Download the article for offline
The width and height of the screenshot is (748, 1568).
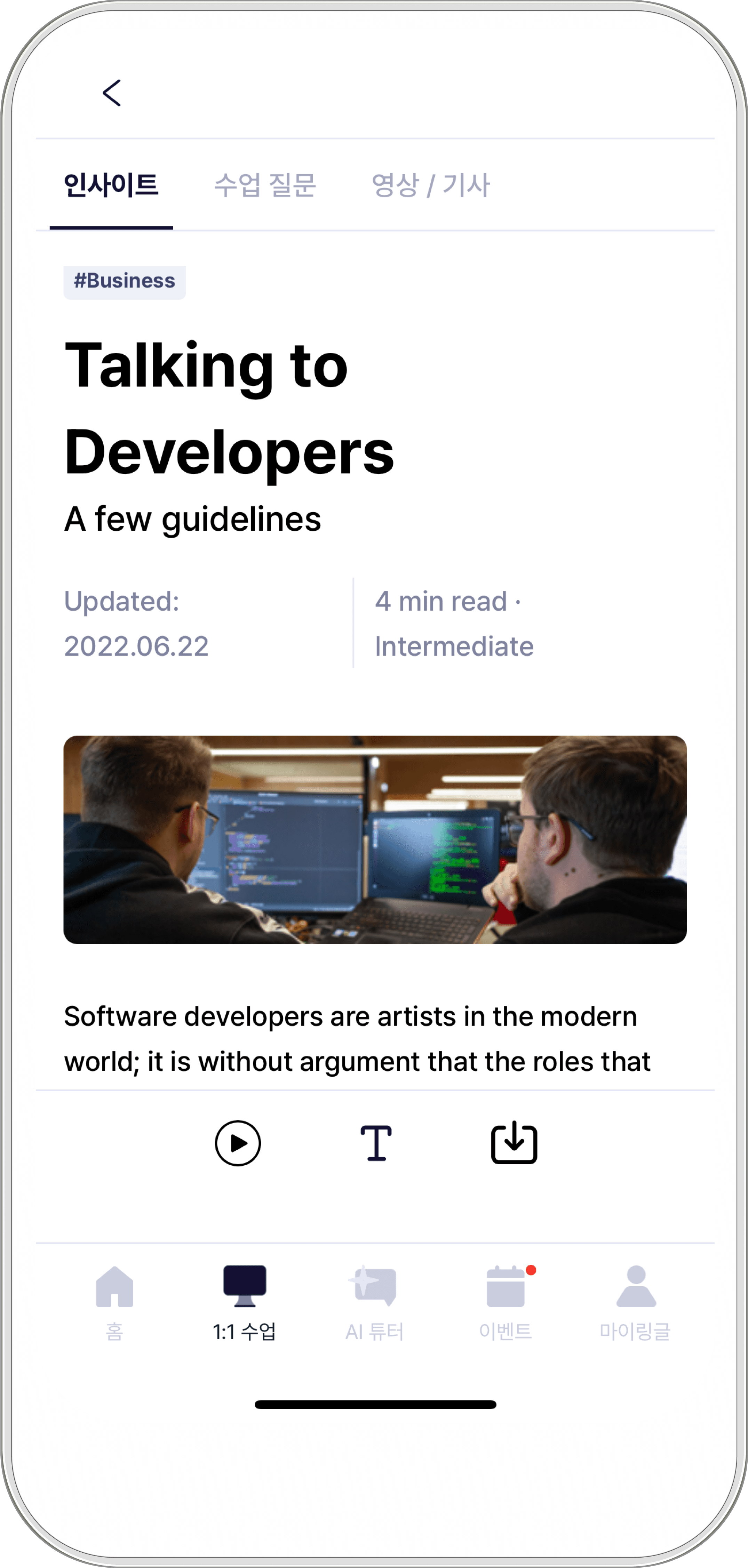point(514,1142)
